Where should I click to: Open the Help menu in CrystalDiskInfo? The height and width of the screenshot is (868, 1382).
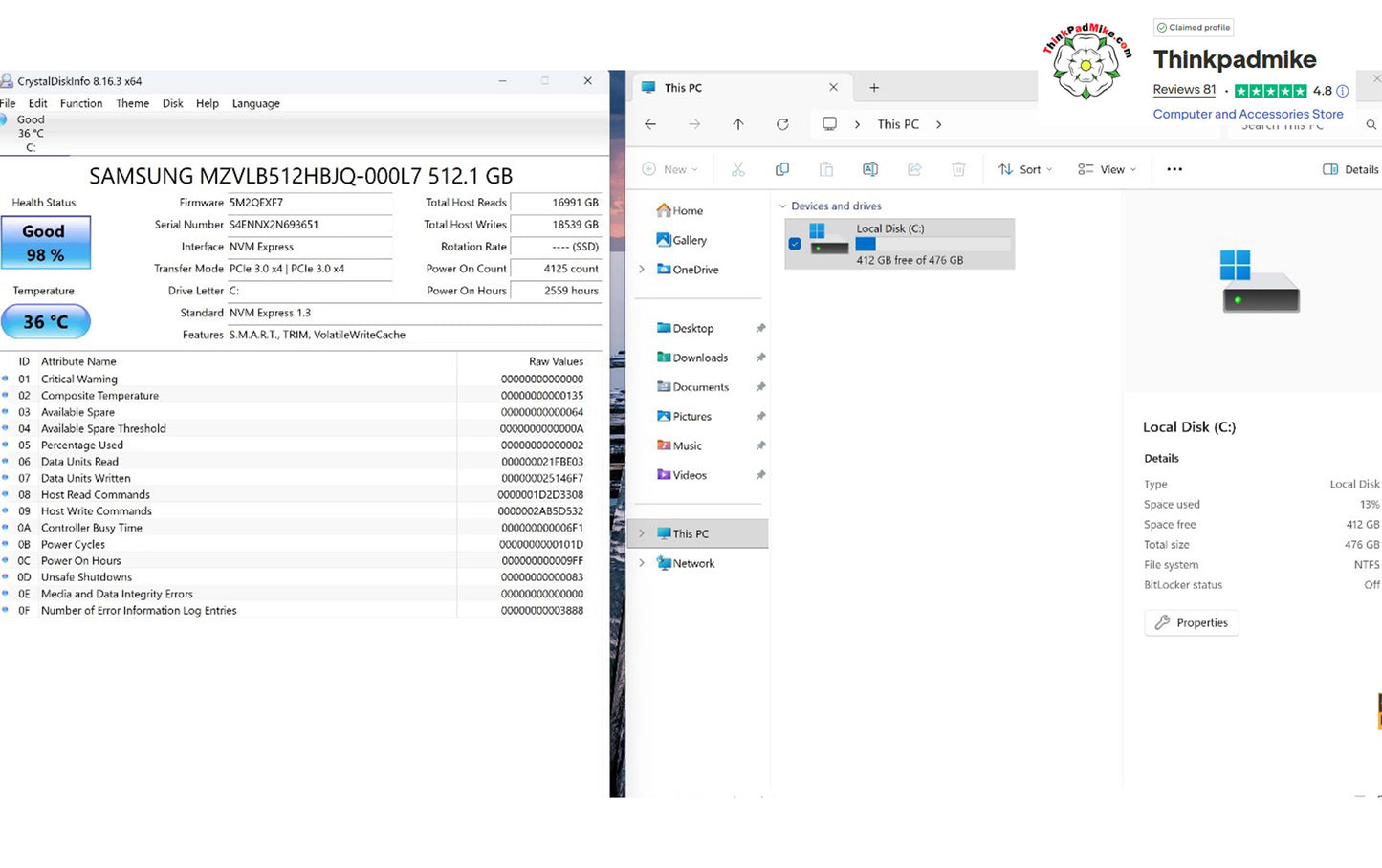point(208,103)
